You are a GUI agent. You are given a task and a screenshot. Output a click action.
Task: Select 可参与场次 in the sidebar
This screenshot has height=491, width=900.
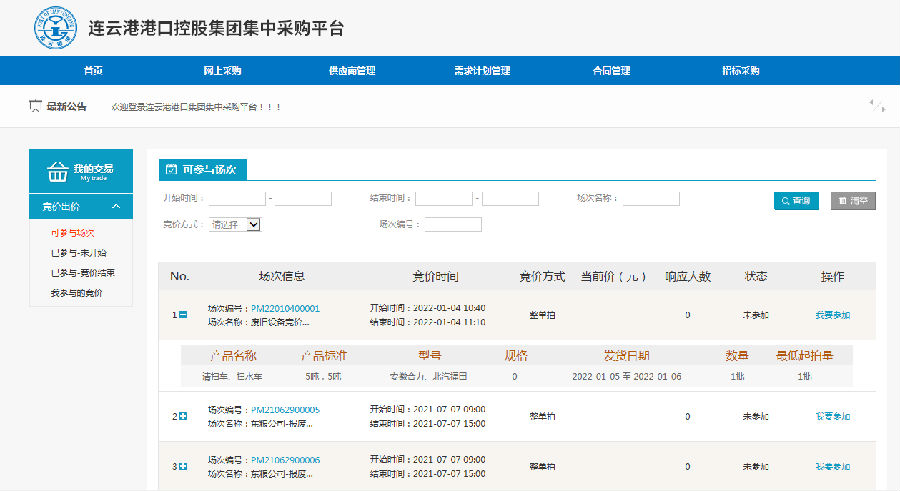[72, 233]
